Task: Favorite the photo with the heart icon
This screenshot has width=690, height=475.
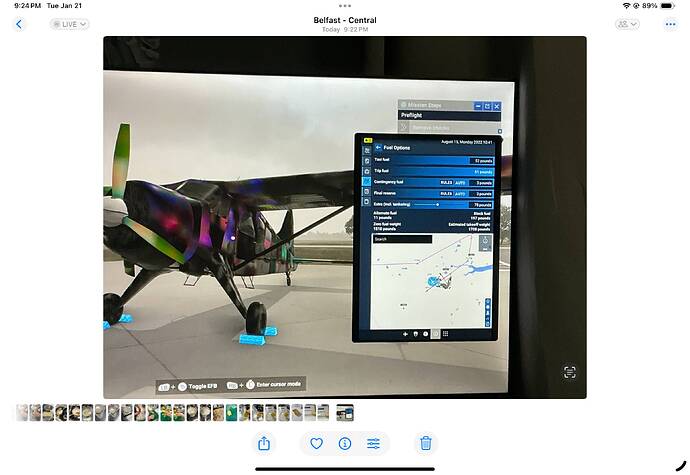Action: [x=317, y=443]
